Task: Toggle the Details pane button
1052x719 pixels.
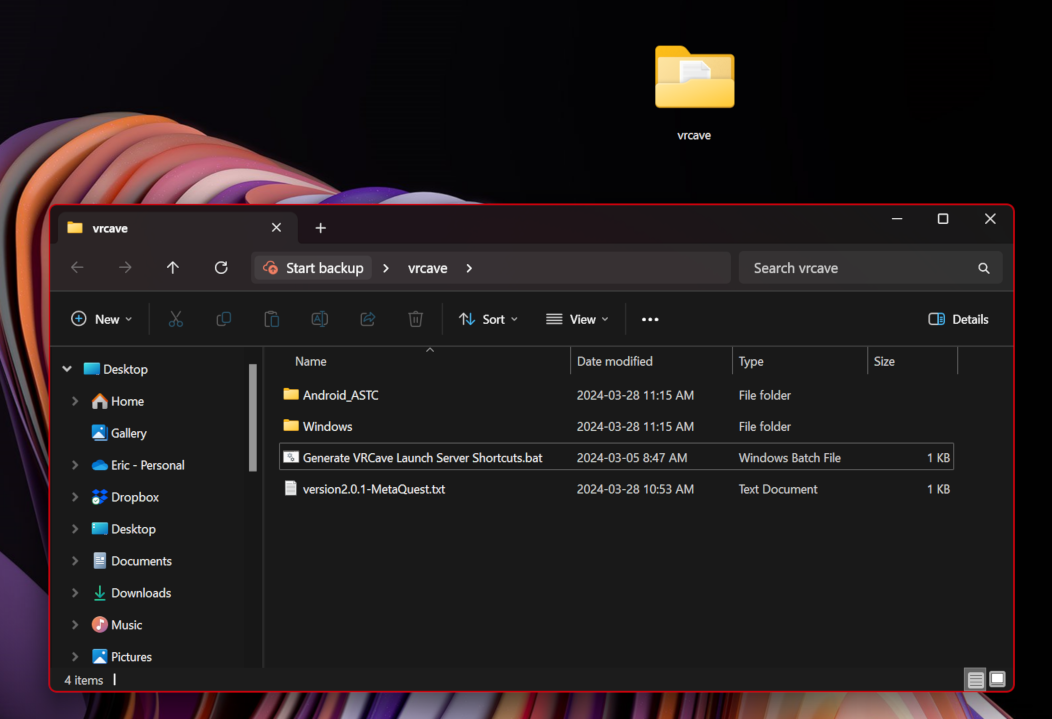Action: click(958, 319)
